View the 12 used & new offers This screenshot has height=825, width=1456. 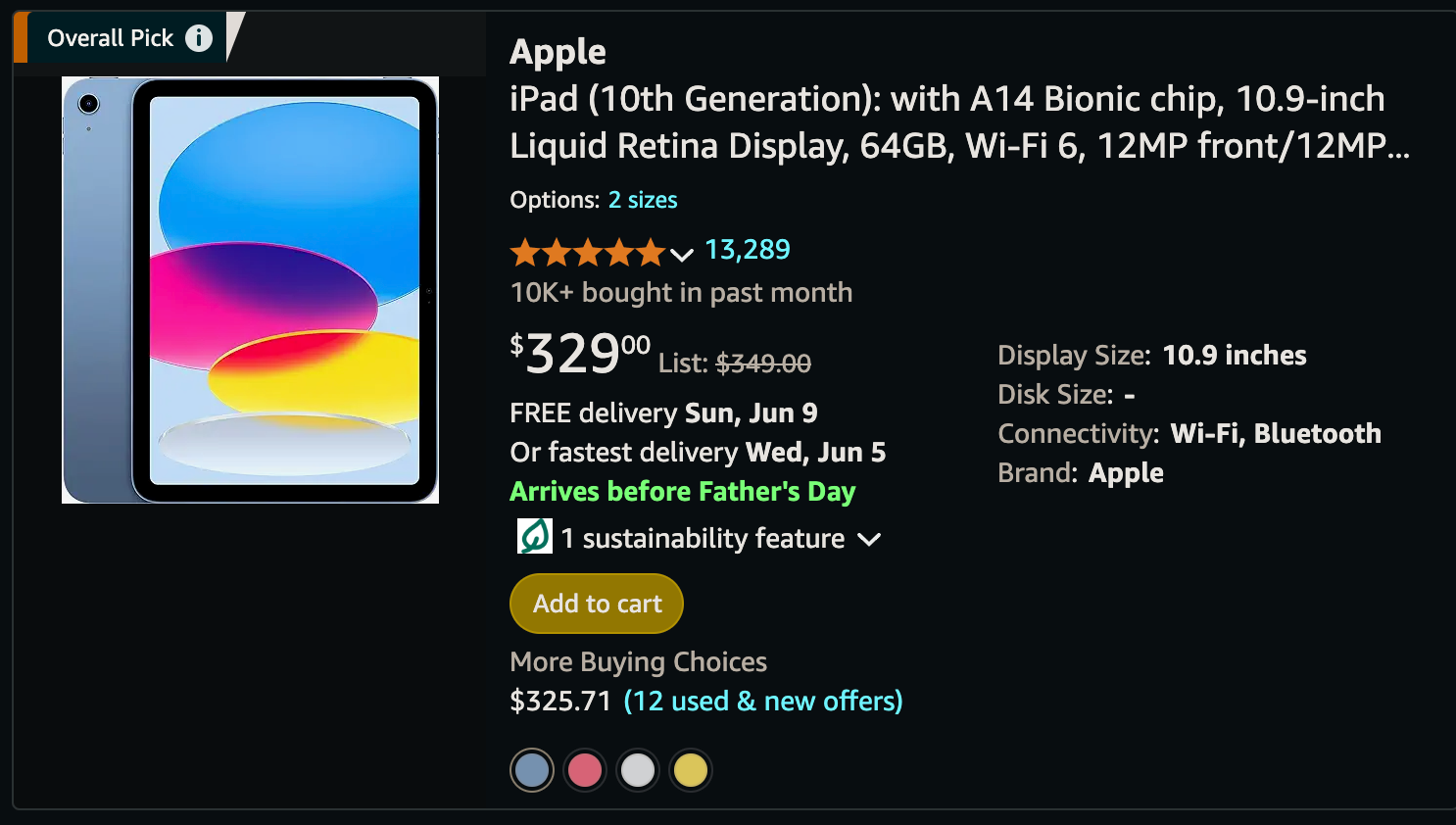click(x=763, y=701)
